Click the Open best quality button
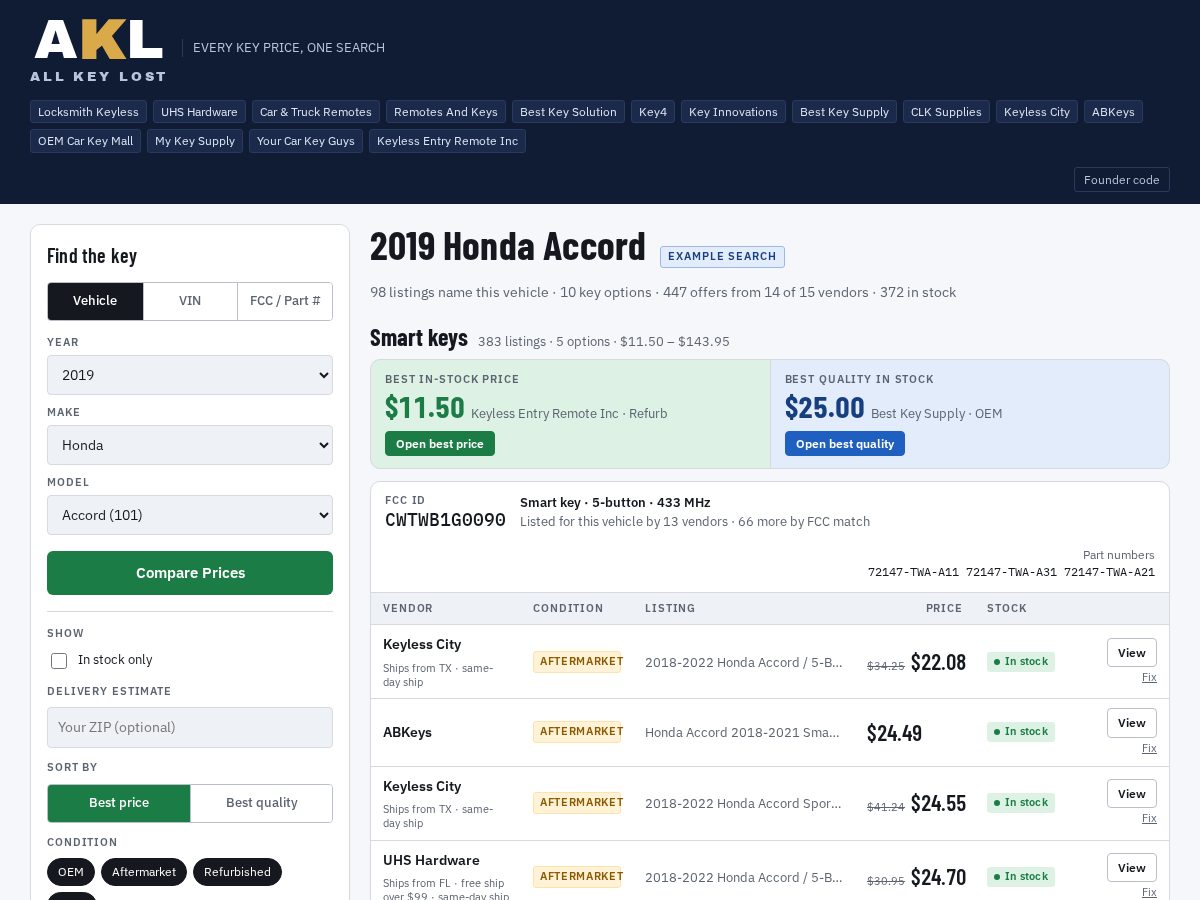The image size is (1200, 900). click(x=845, y=444)
